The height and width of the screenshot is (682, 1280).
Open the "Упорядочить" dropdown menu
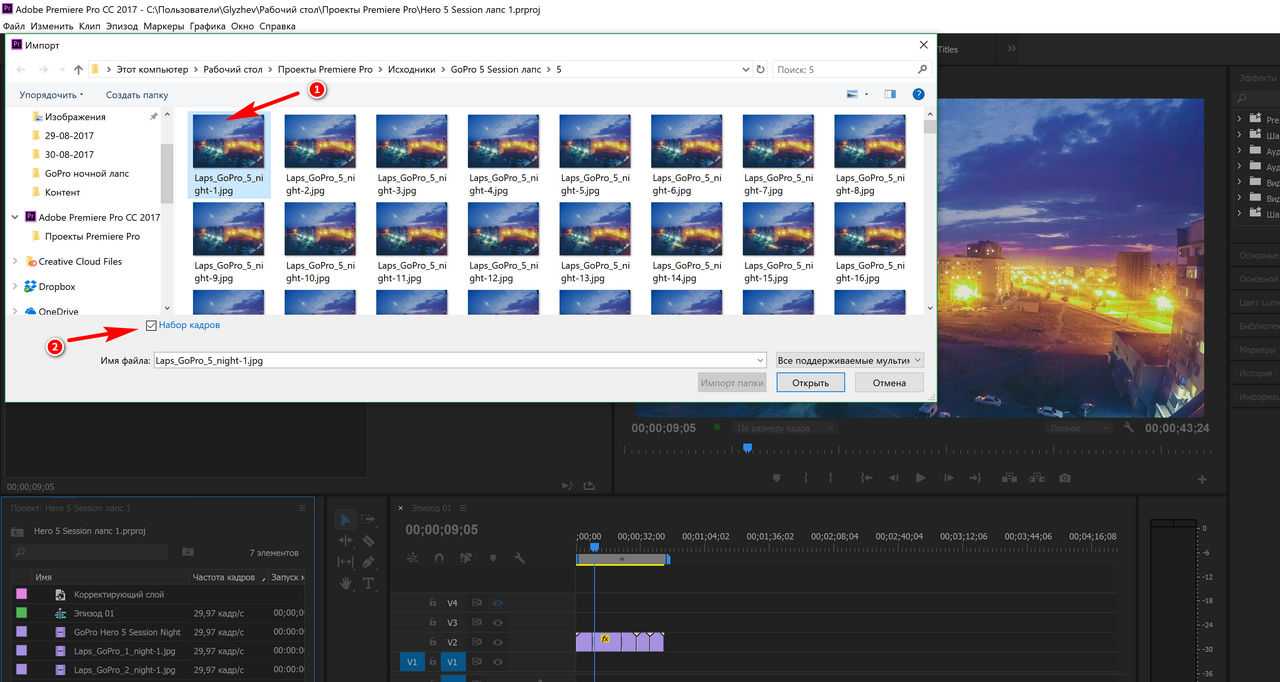coord(51,95)
